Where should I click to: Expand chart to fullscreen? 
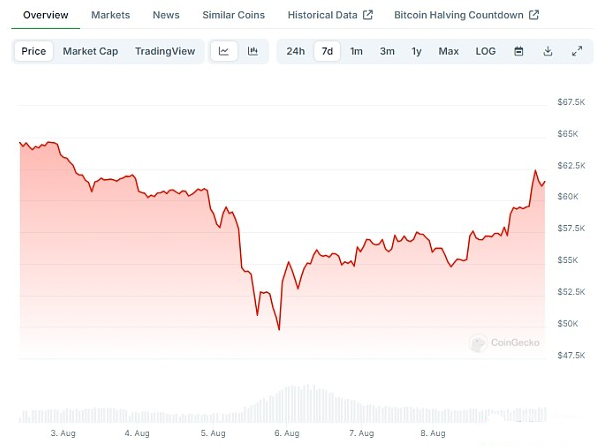[577, 51]
